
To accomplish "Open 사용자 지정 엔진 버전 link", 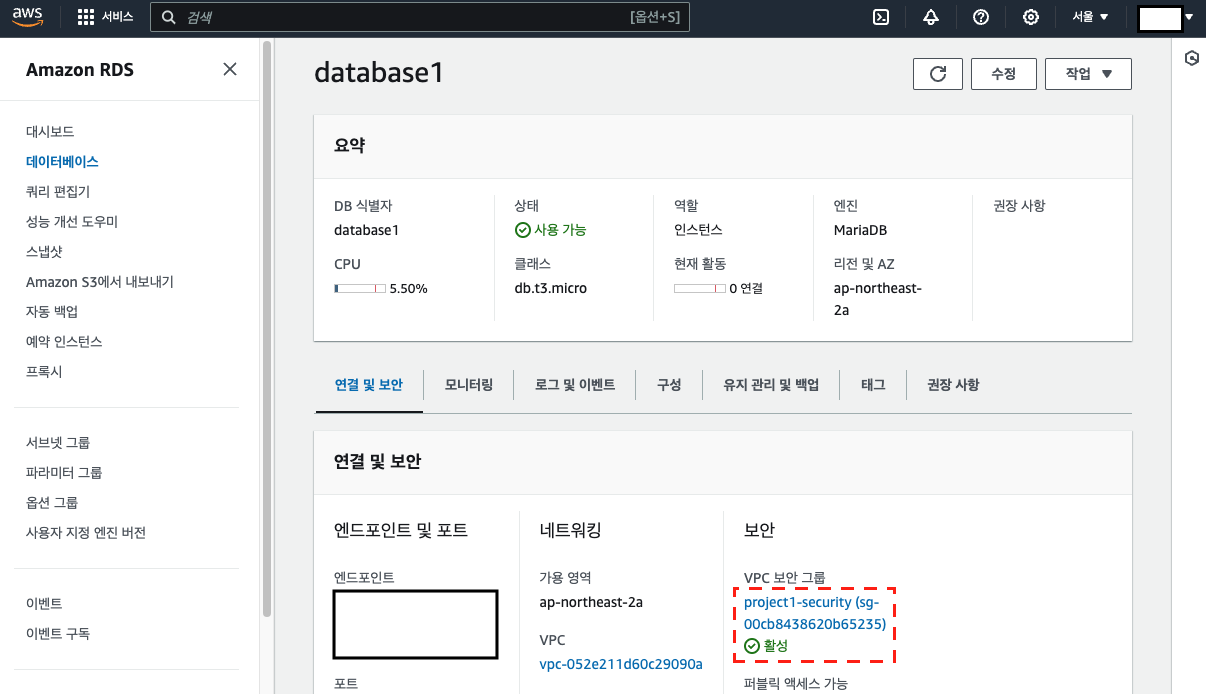I will [x=86, y=533].
